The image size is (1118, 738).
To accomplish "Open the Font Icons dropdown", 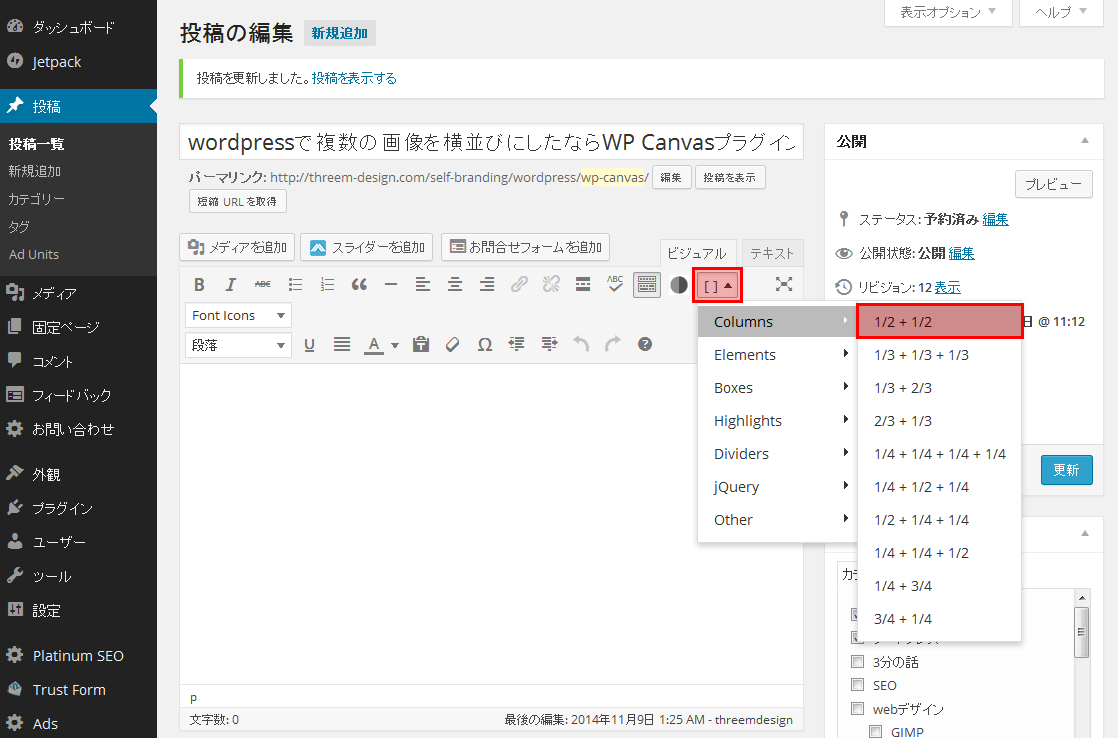I will 238,315.
